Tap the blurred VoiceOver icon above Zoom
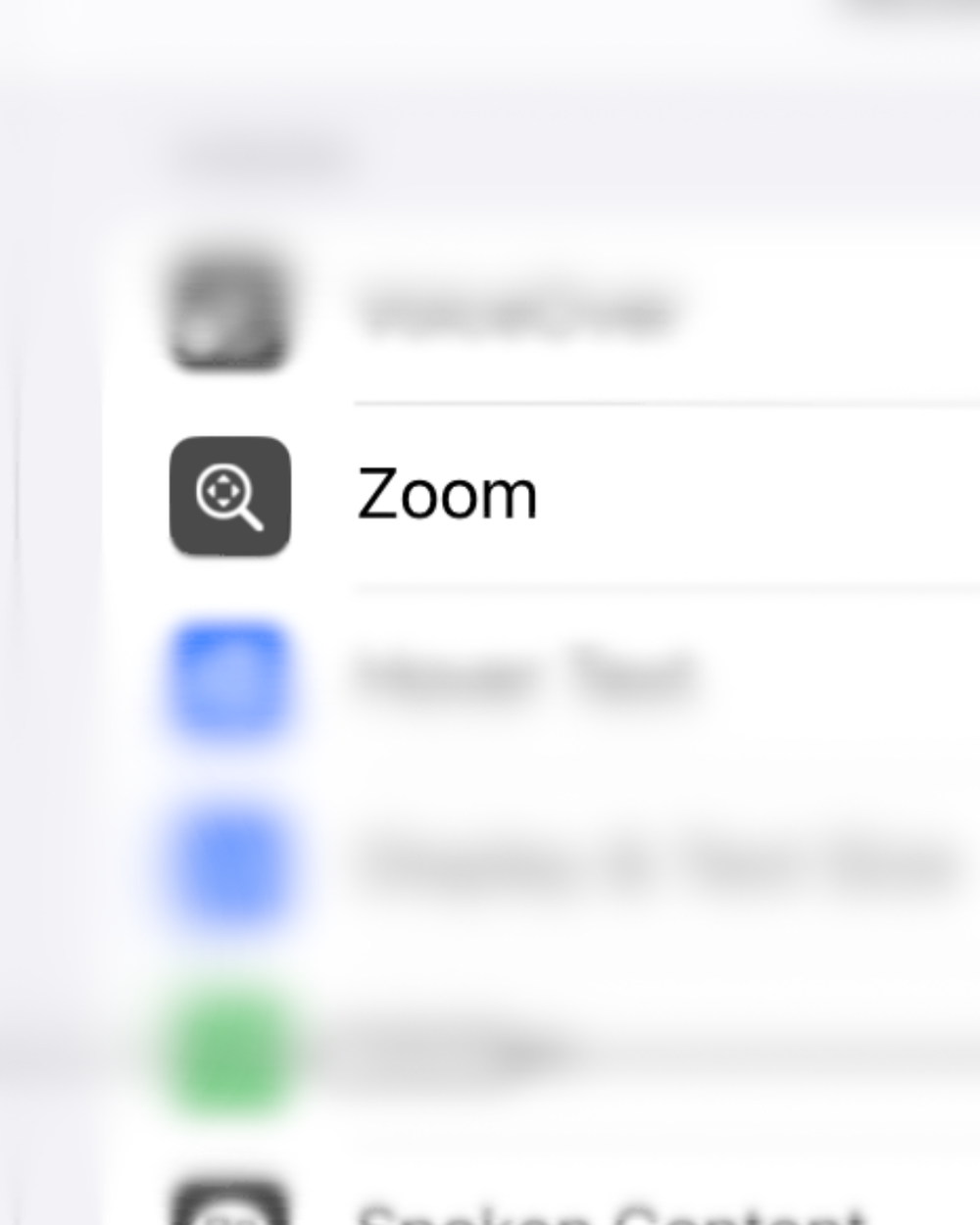The height and width of the screenshot is (1225, 980). [x=230, y=312]
